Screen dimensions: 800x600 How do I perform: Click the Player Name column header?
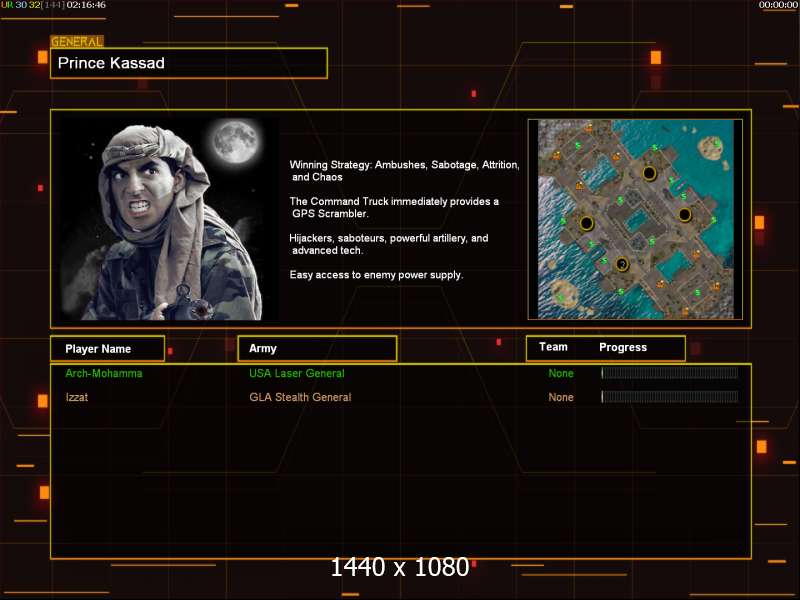[x=108, y=349]
